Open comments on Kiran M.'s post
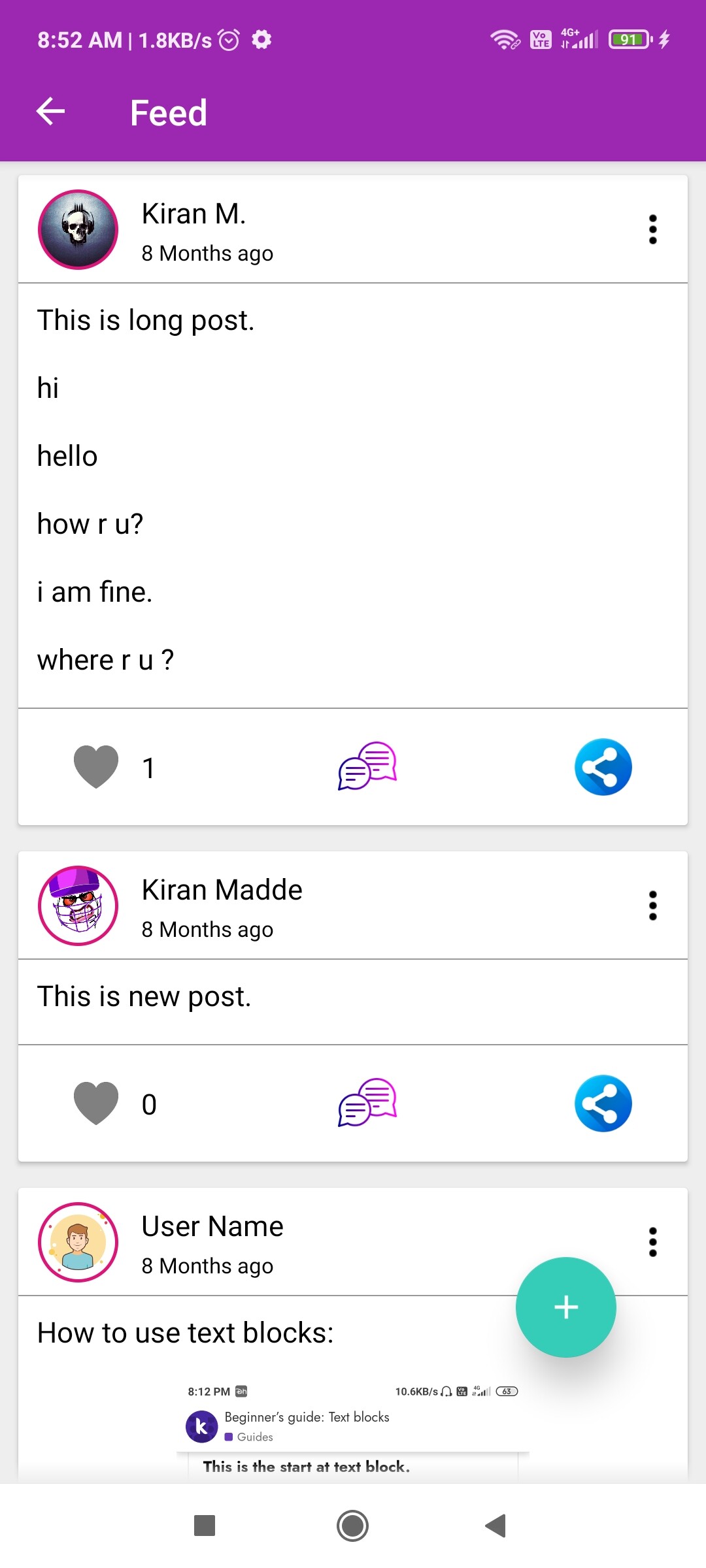This screenshot has width=706, height=1568. 367,766
